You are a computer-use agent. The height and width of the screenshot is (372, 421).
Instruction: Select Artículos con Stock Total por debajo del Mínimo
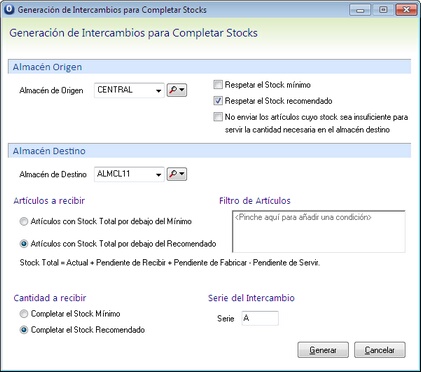[24, 221]
